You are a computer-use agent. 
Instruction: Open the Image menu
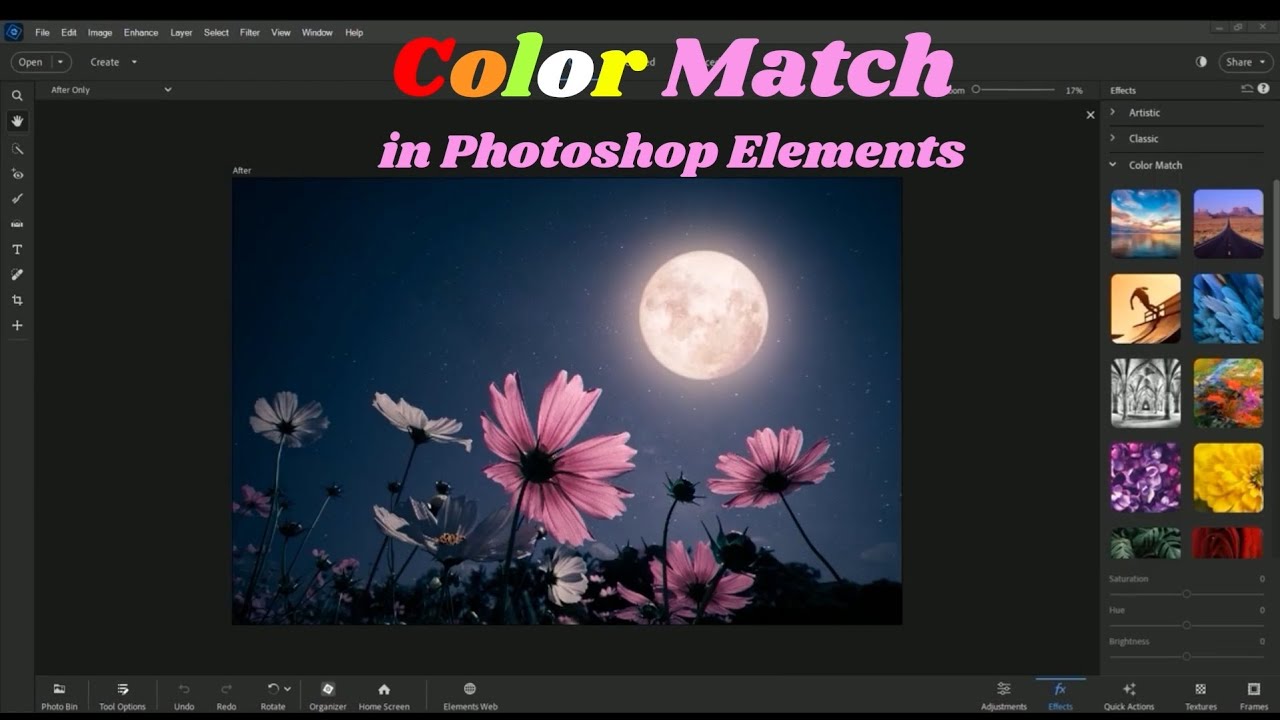pos(100,33)
